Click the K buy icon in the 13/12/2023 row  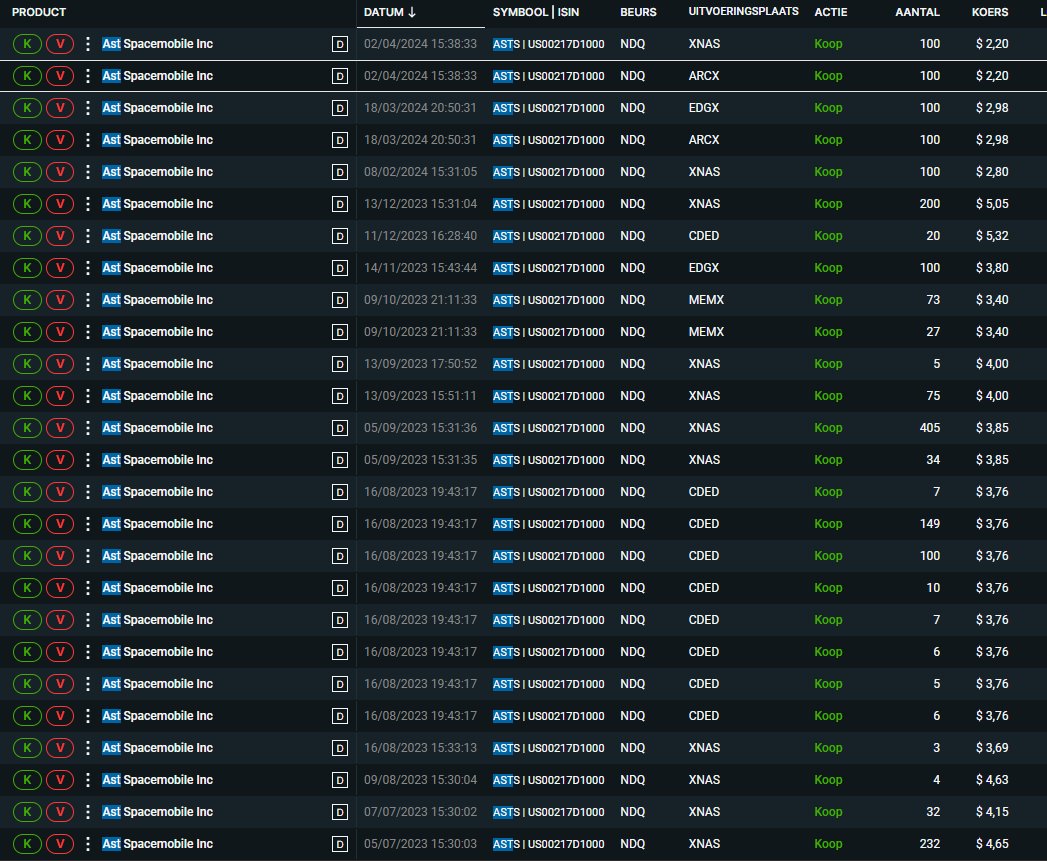[x=27, y=204]
